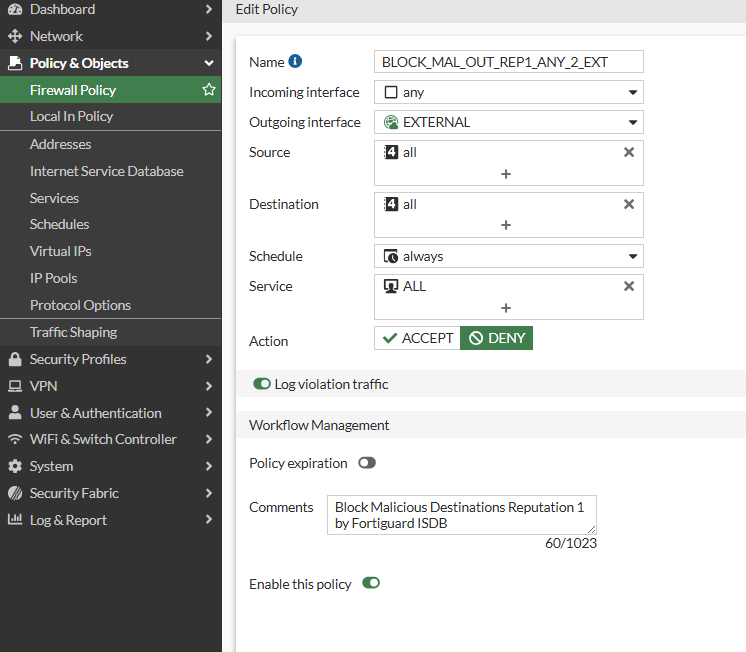Image resolution: width=746 pixels, height=652 pixels.
Task: Click the info icon next to Name
Action: [x=295, y=62]
